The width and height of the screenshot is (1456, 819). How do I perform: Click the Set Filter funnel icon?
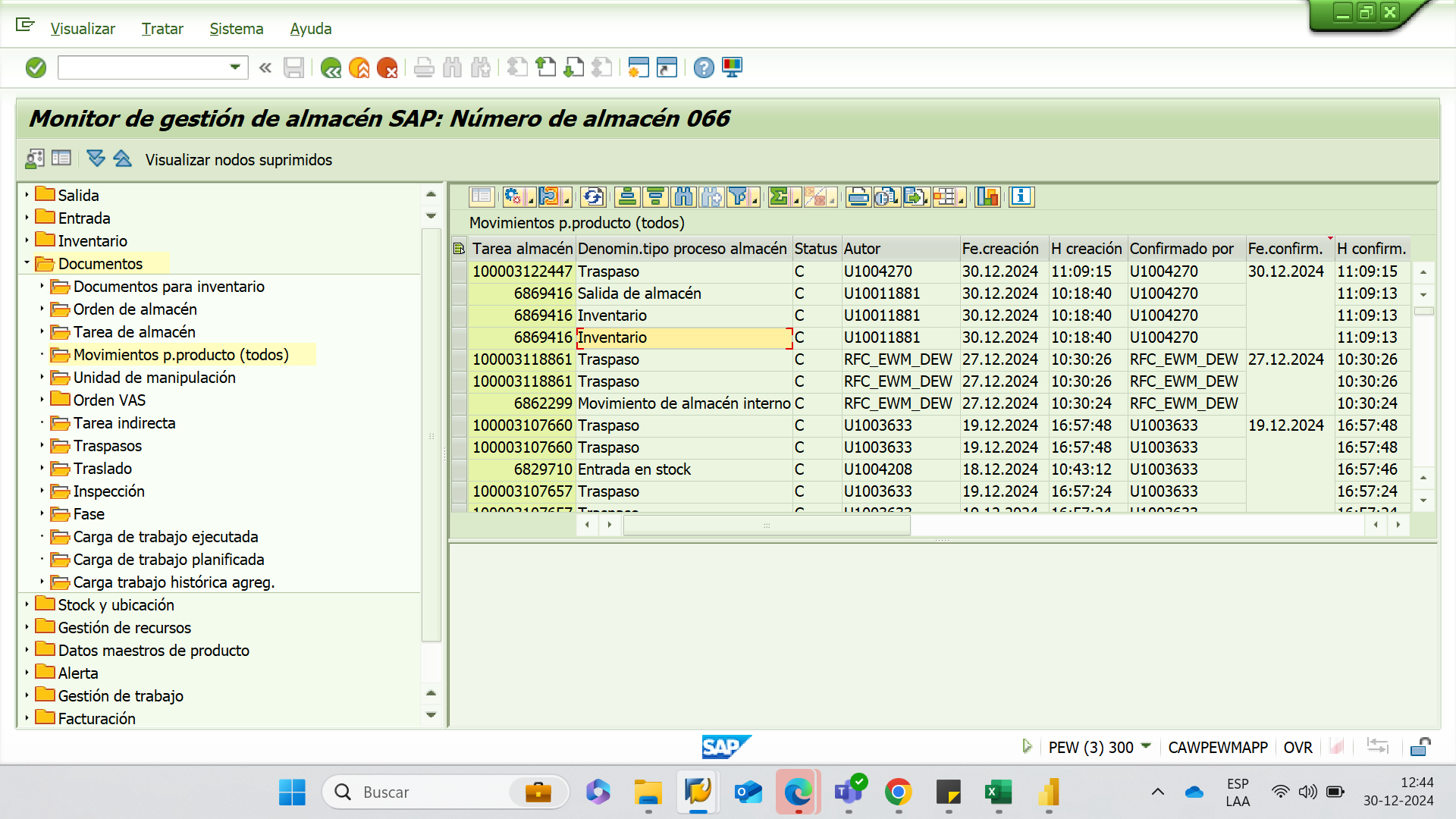(738, 197)
